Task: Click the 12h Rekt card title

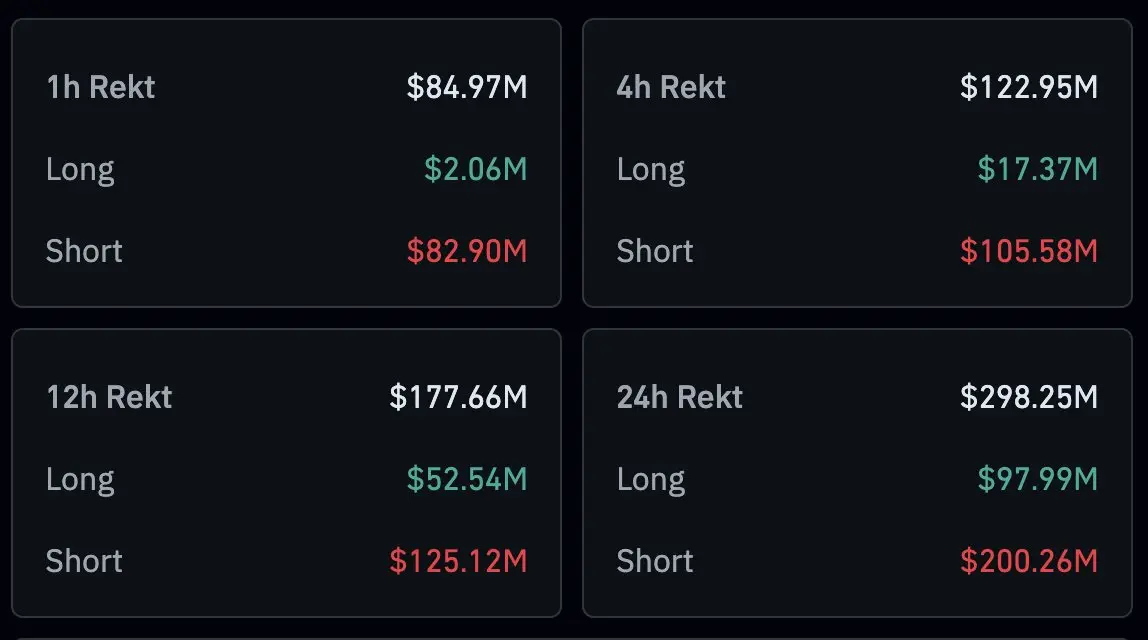Action: click(109, 398)
